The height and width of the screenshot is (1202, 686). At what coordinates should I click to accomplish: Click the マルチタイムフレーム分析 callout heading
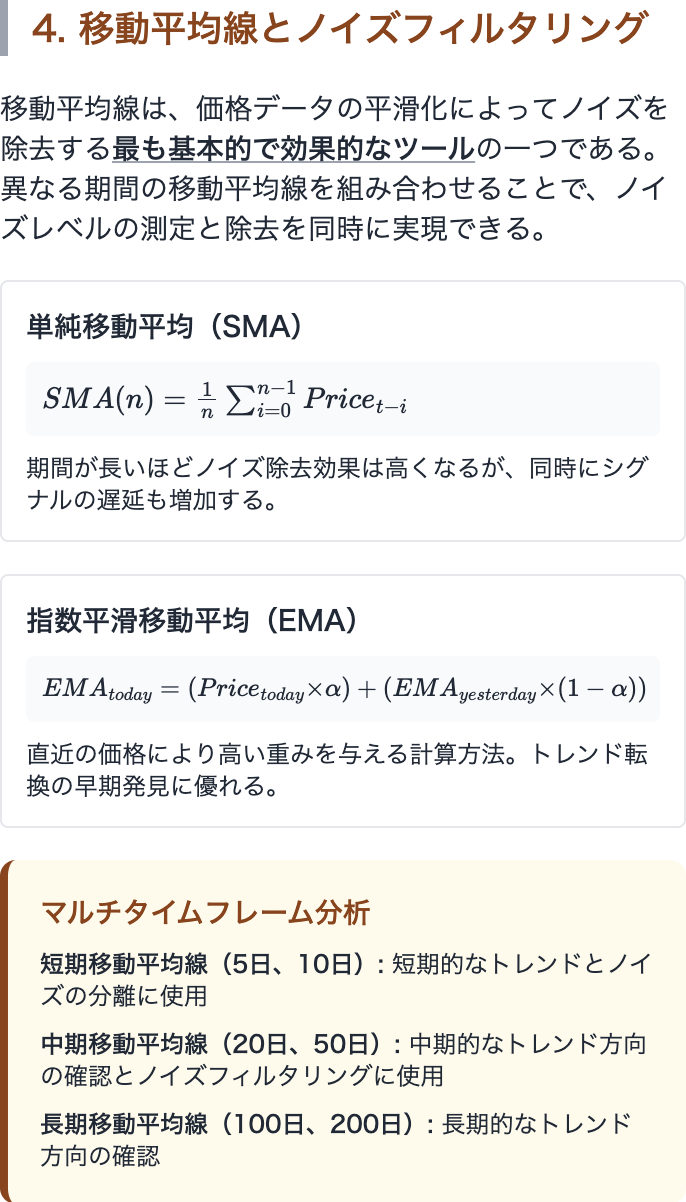[205, 912]
